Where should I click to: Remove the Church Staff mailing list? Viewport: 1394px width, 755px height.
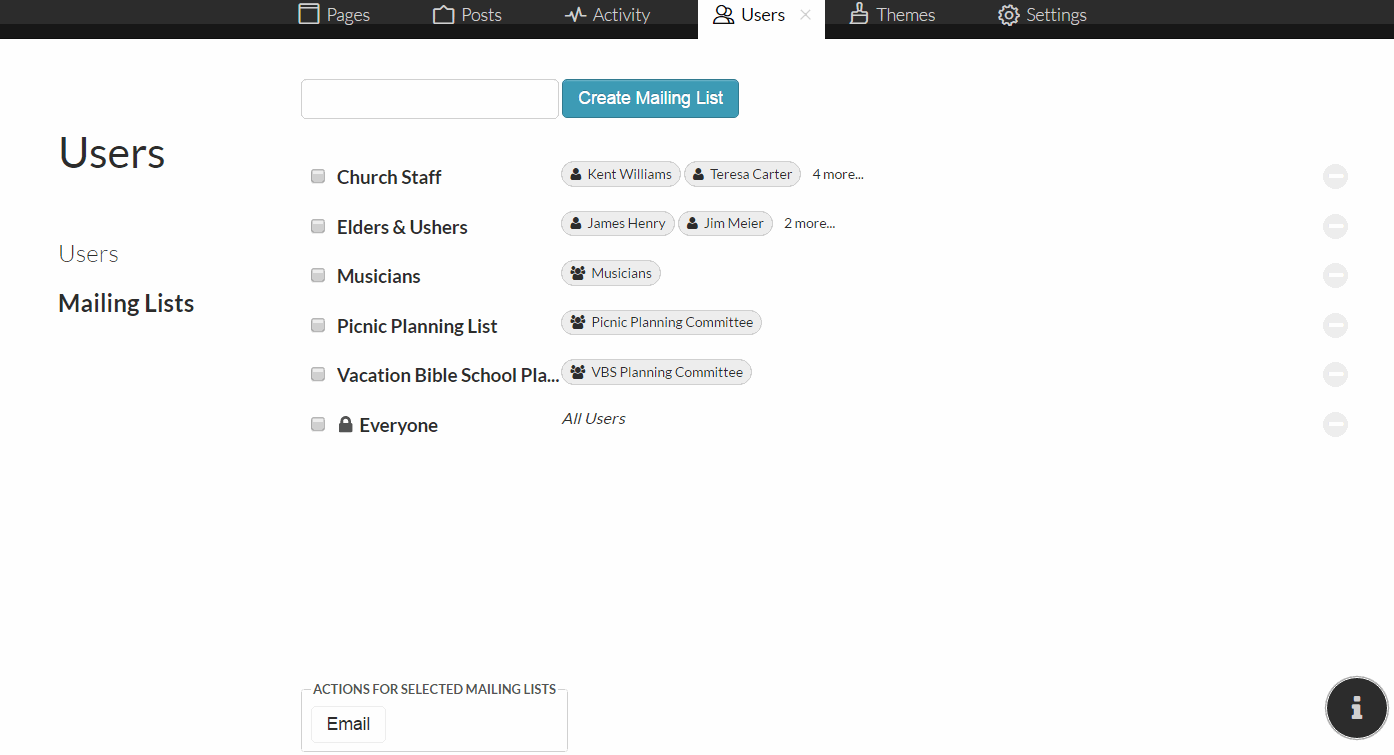[x=1335, y=176]
